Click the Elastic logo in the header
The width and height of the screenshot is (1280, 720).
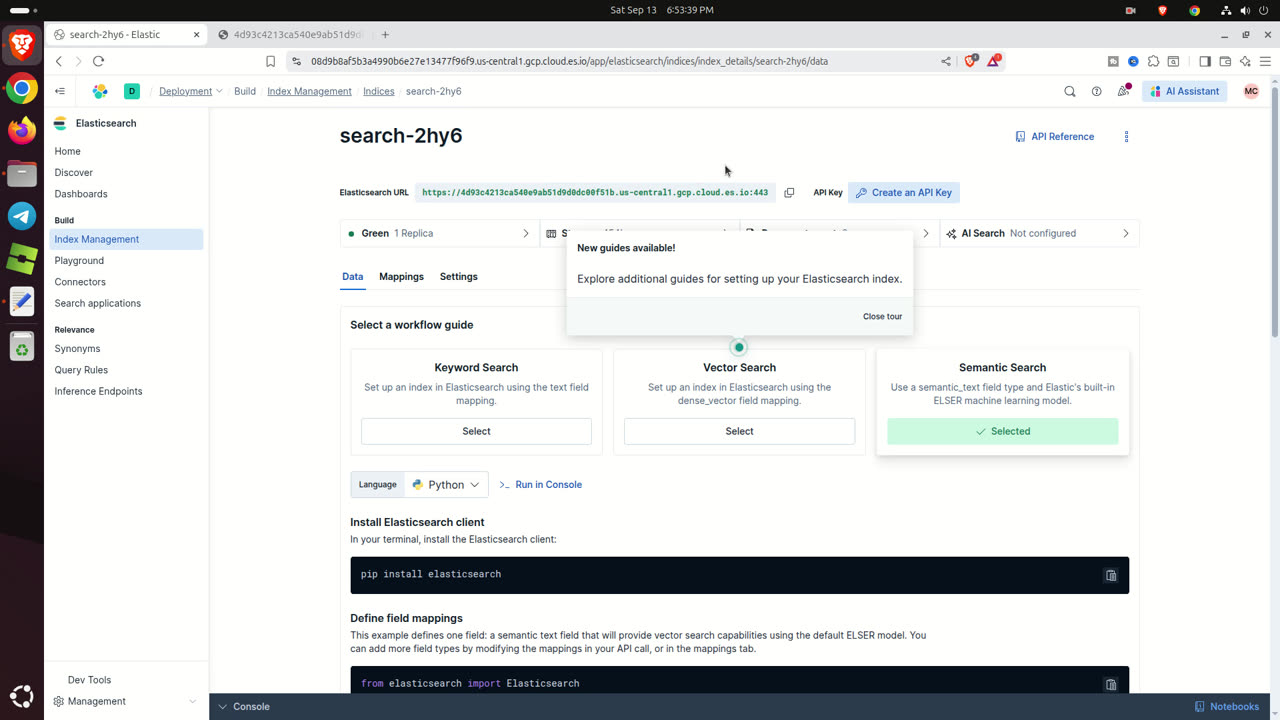(x=100, y=91)
